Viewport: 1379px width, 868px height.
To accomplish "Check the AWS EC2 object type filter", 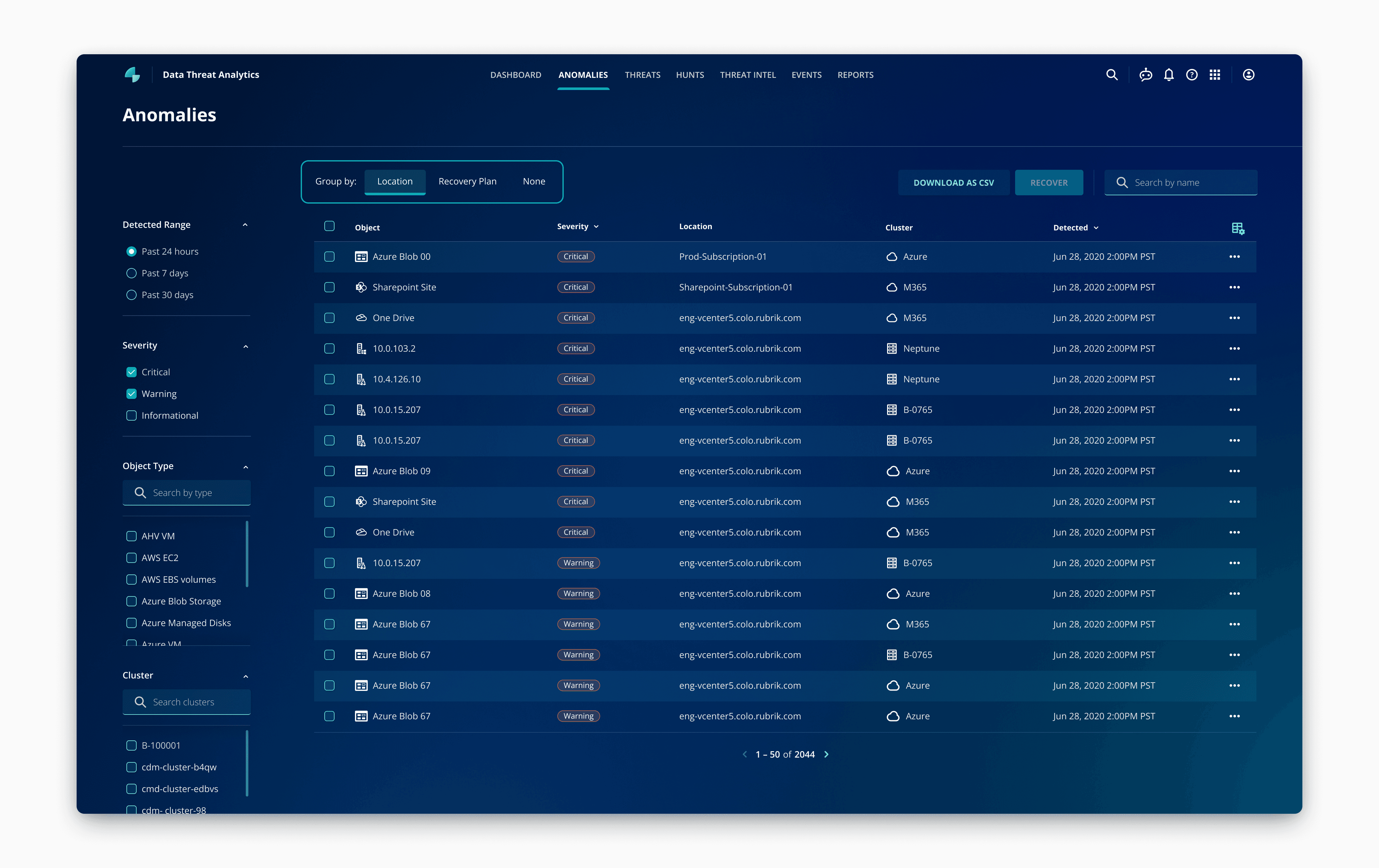I will point(131,558).
